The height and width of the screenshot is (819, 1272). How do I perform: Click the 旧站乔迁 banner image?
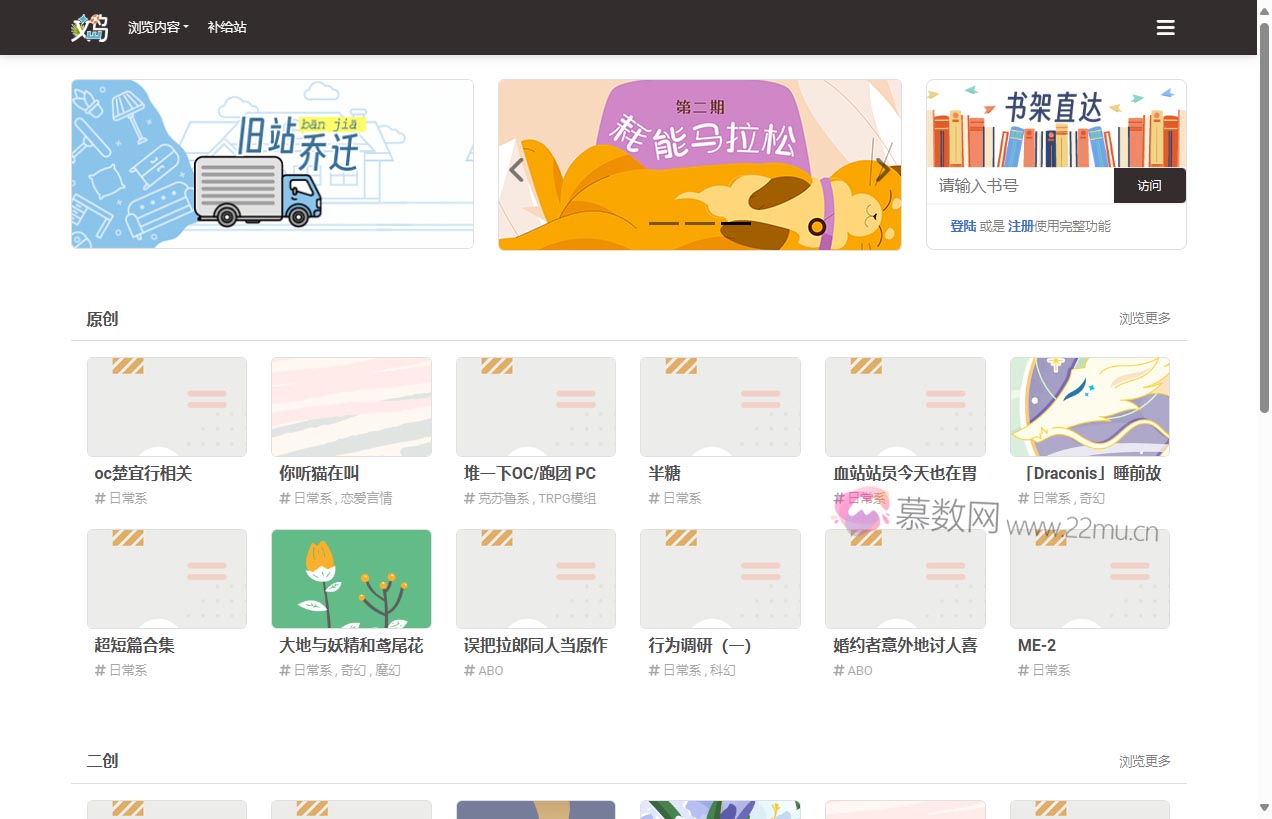point(272,164)
